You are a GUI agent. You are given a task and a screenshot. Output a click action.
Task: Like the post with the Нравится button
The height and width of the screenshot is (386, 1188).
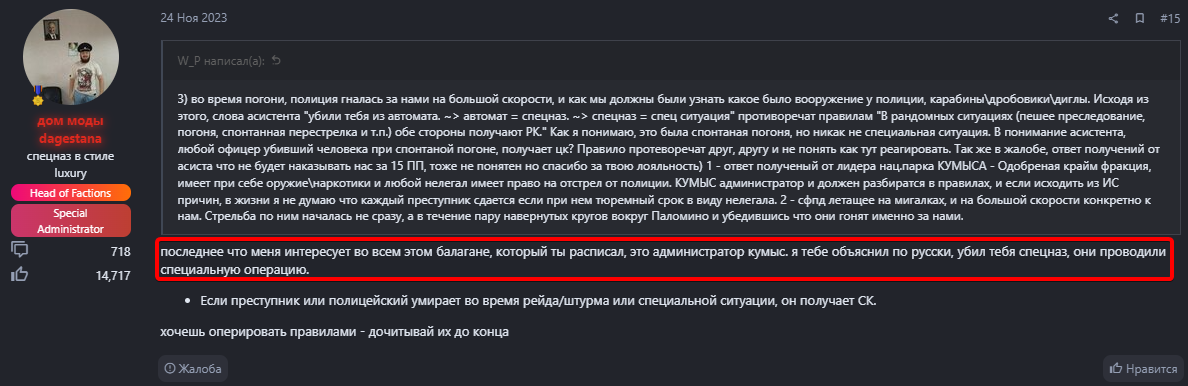tap(1142, 369)
